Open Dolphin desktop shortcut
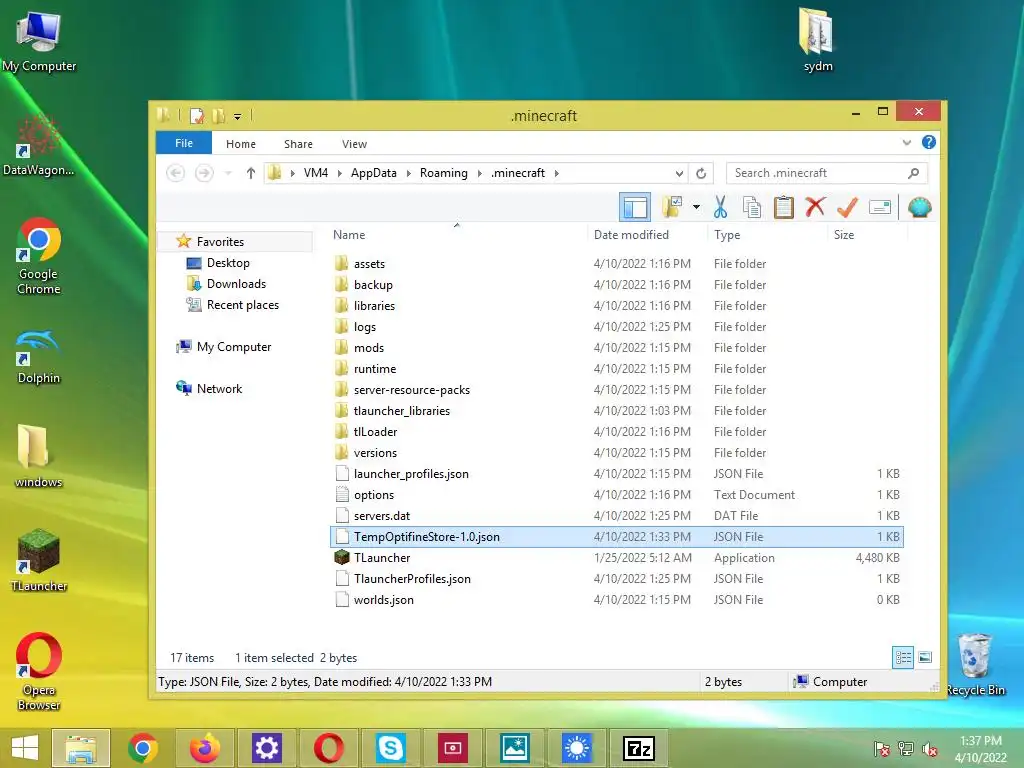 (x=39, y=357)
